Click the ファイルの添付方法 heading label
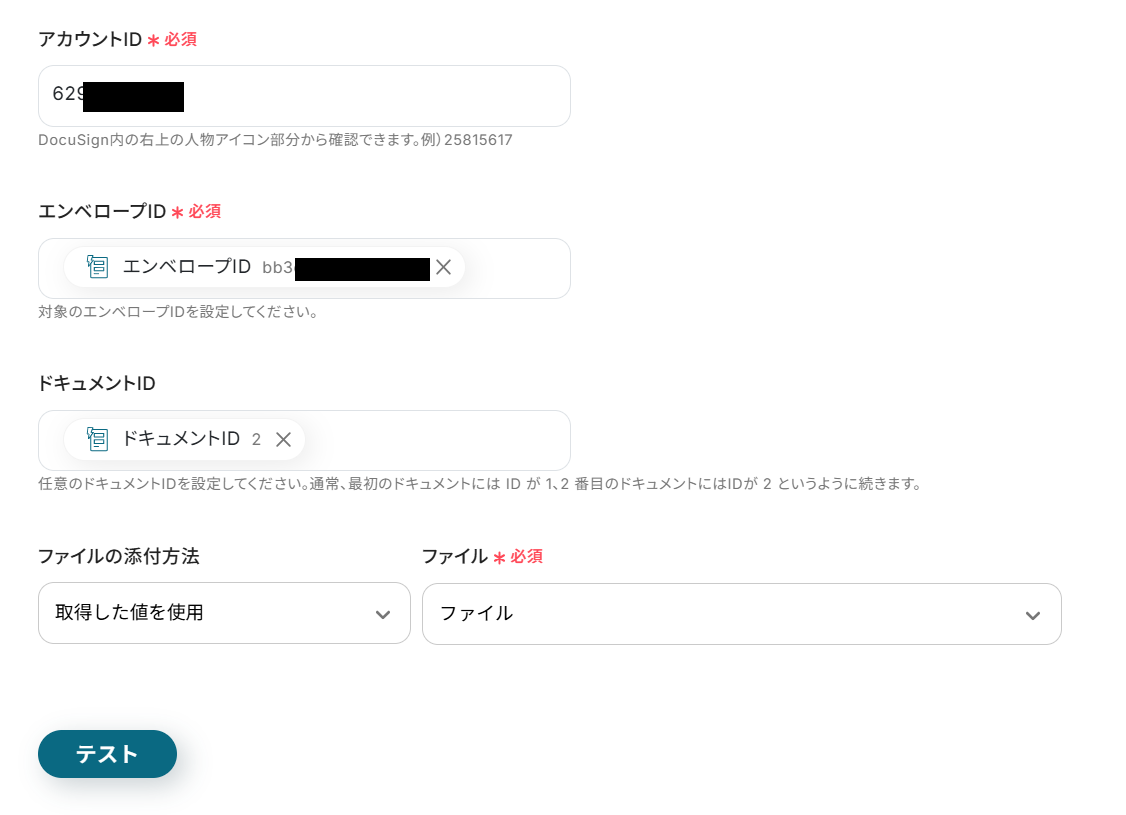This screenshot has width=1126, height=815. 118,556
